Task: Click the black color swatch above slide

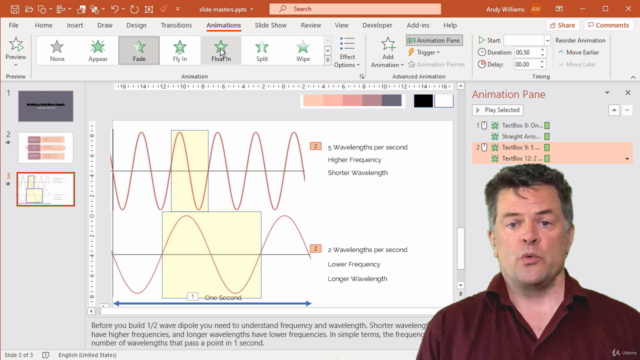Action: point(423,100)
